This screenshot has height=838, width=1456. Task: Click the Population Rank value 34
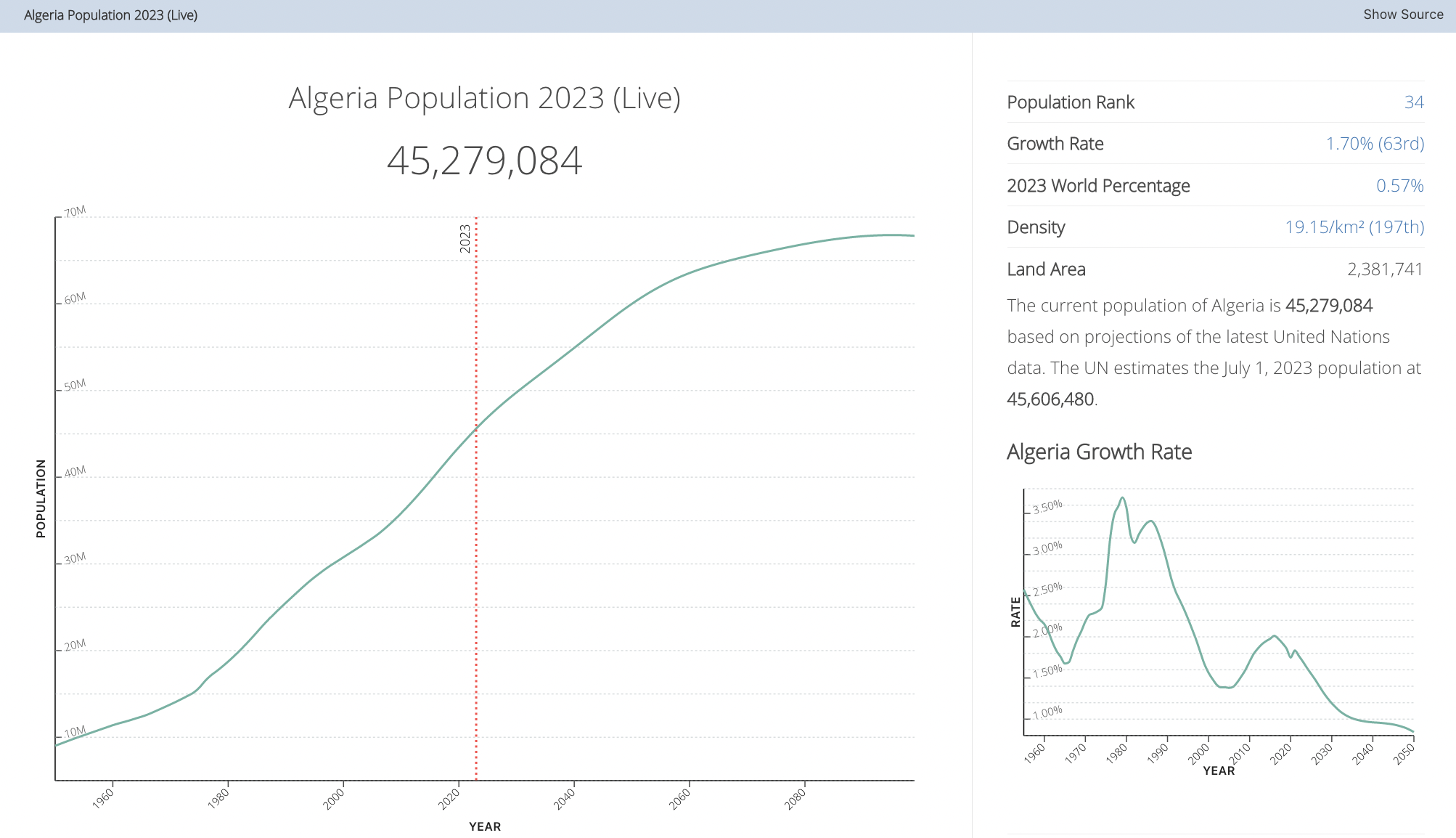1413,102
